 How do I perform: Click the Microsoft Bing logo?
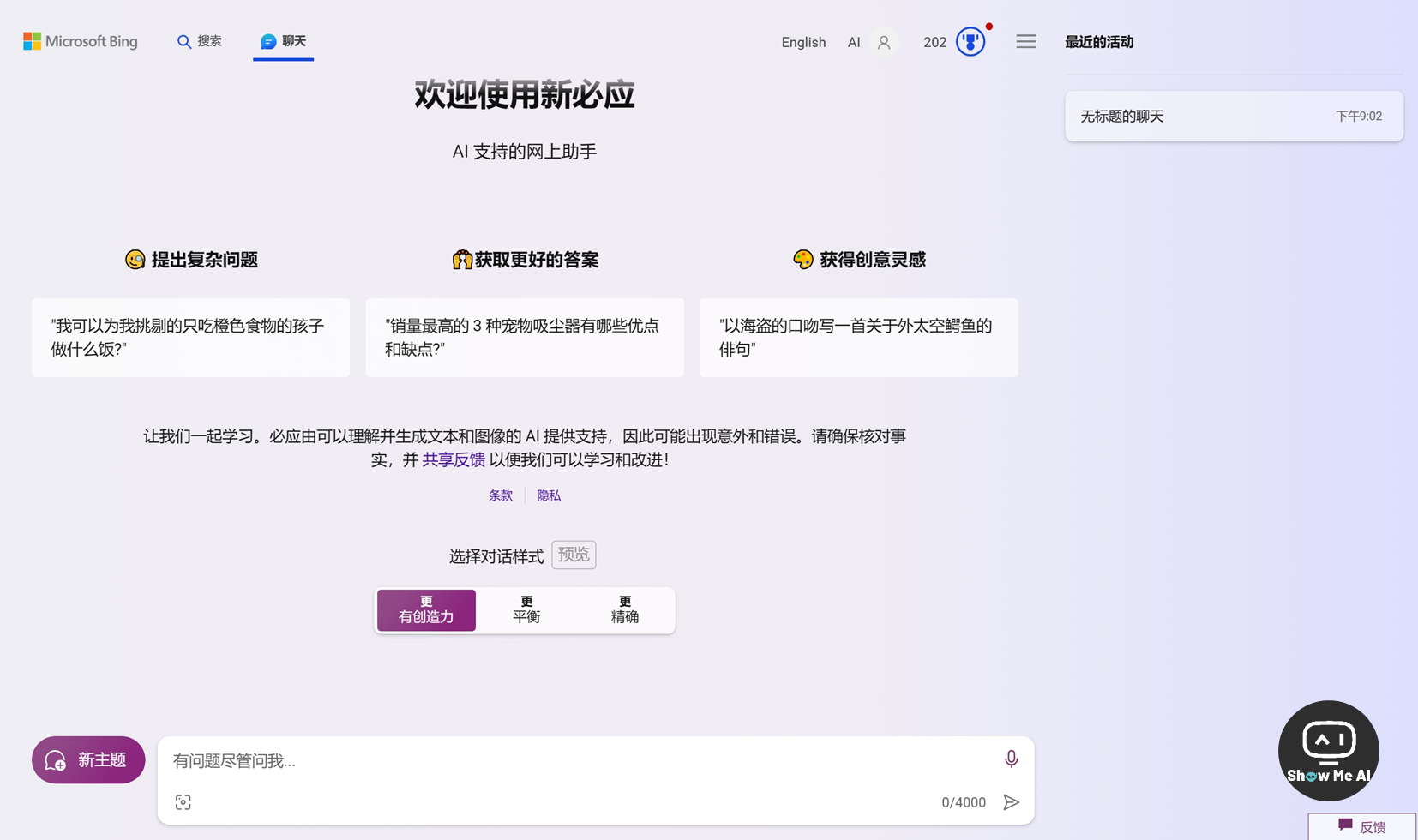(x=81, y=41)
